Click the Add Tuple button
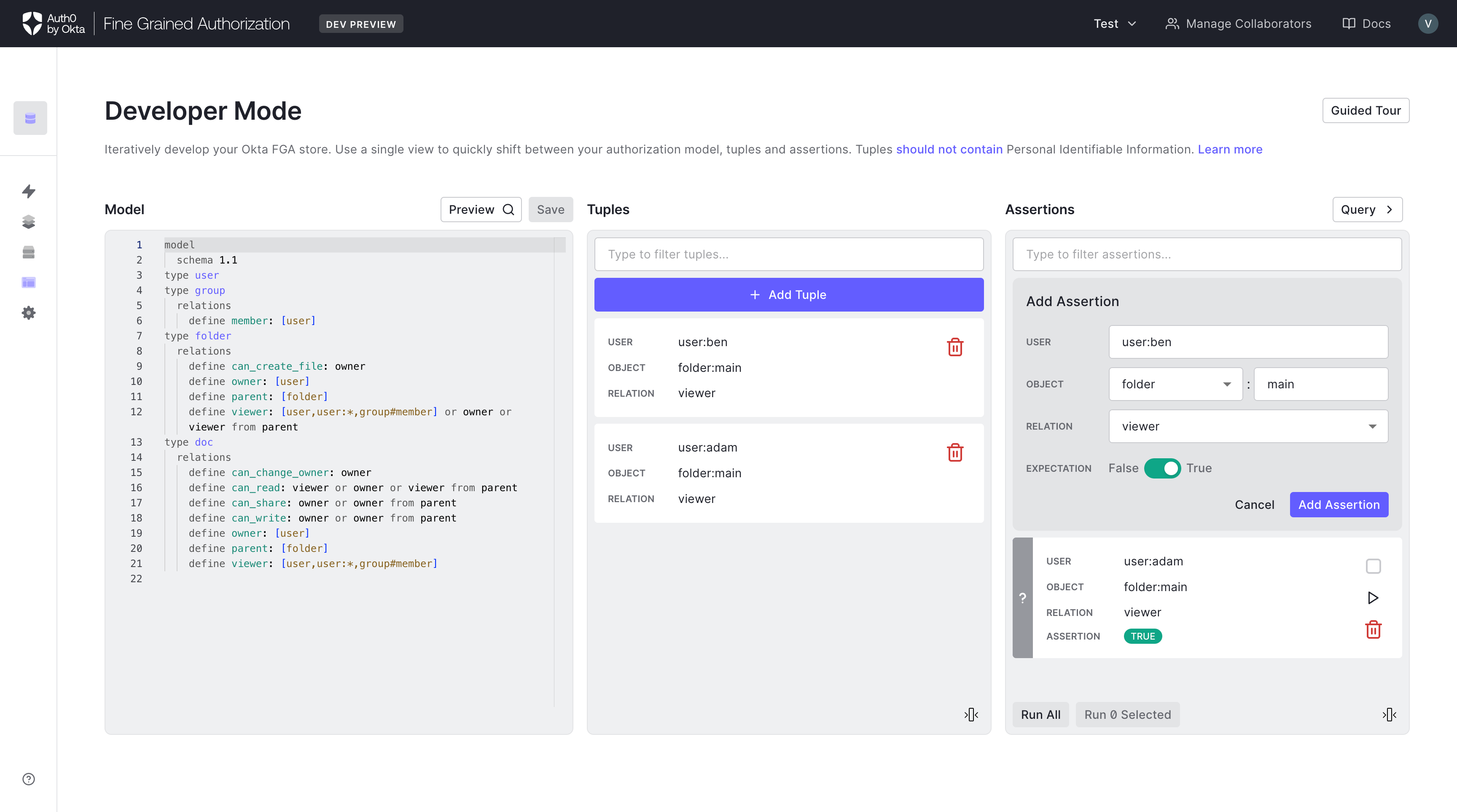 (788, 295)
